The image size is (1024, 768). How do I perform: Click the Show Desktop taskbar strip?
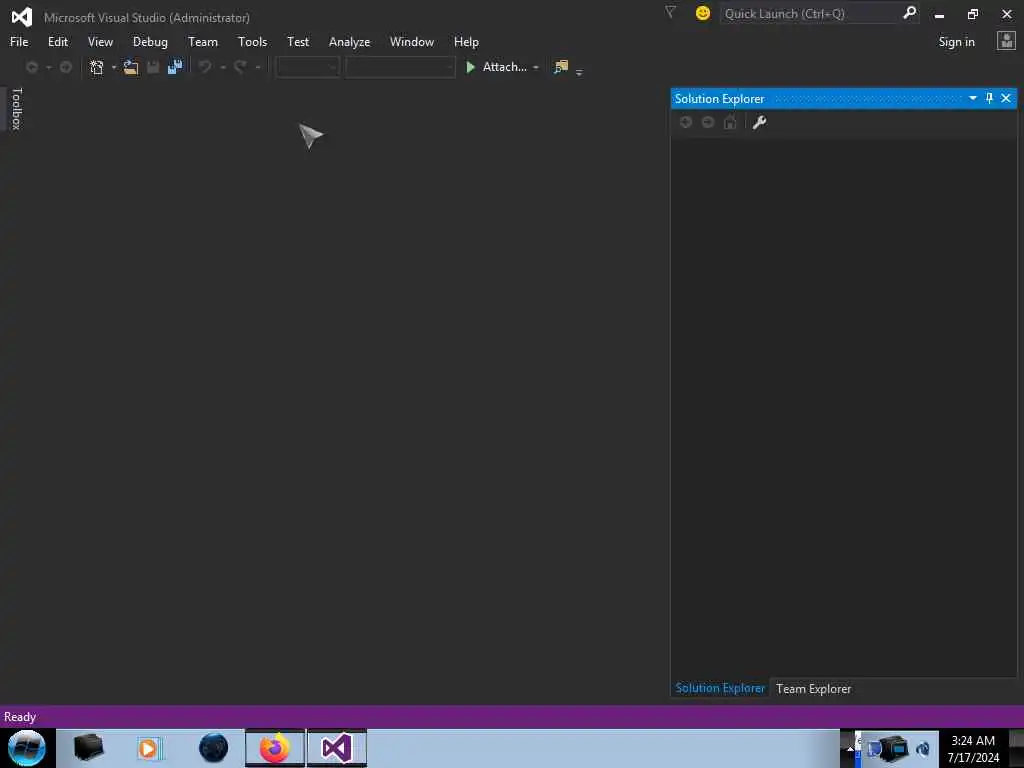pyautogui.click(x=1016, y=748)
